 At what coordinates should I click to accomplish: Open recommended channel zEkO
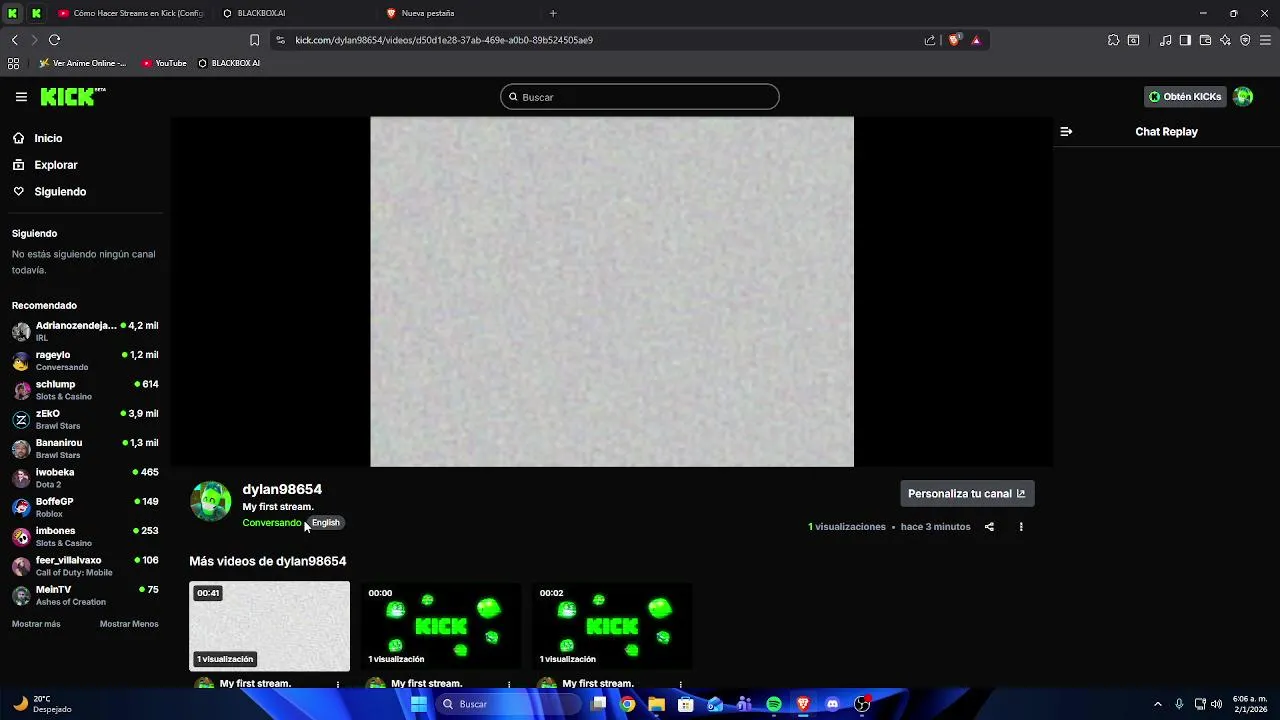click(x=85, y=420)
